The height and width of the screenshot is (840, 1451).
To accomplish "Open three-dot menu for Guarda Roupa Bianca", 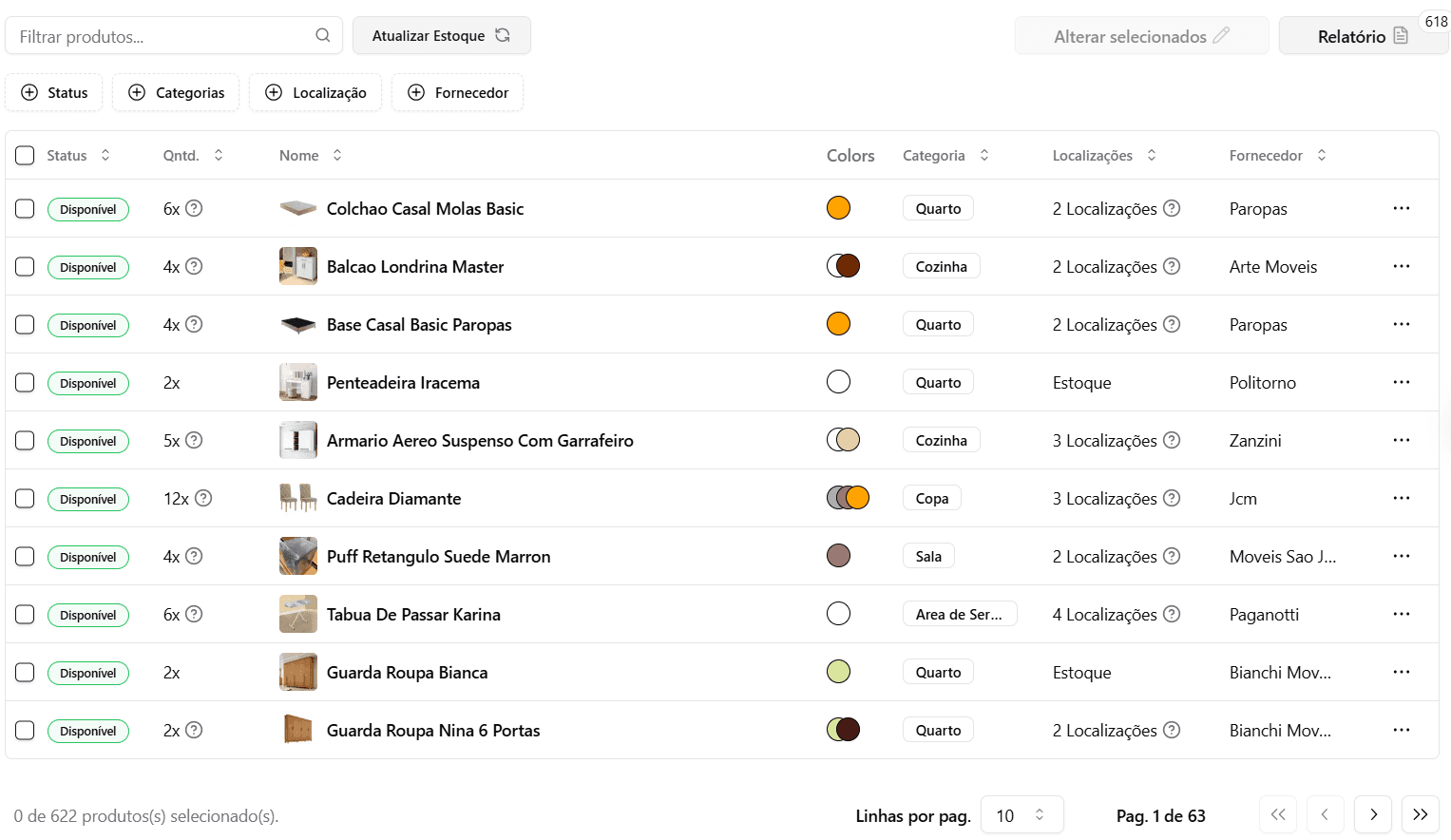I will coord(1401,672).
